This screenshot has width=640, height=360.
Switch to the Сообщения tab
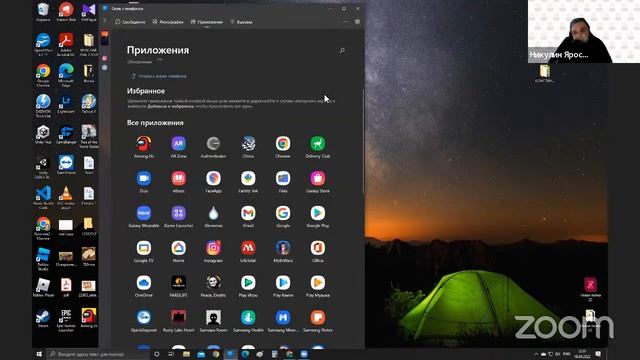pos(130,22)
